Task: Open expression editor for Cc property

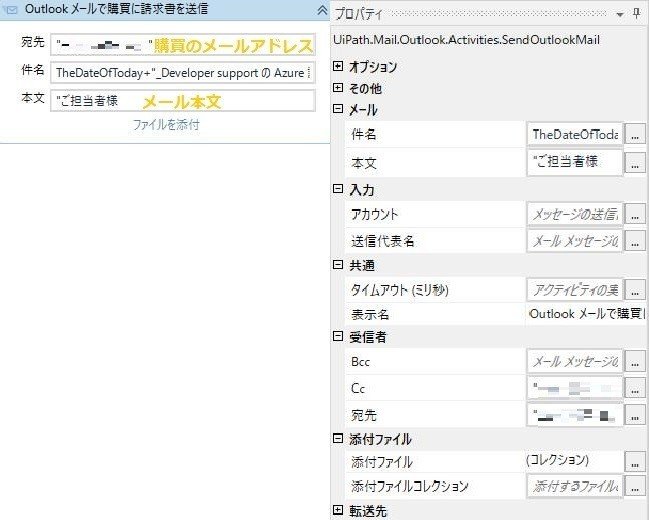Action: (635, 388)
